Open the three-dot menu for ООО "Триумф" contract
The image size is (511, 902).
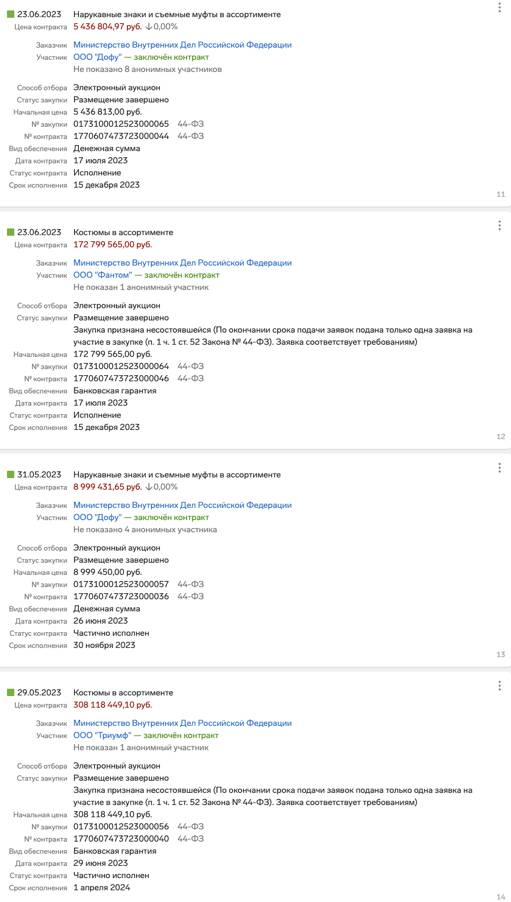(x=499, y=686)
